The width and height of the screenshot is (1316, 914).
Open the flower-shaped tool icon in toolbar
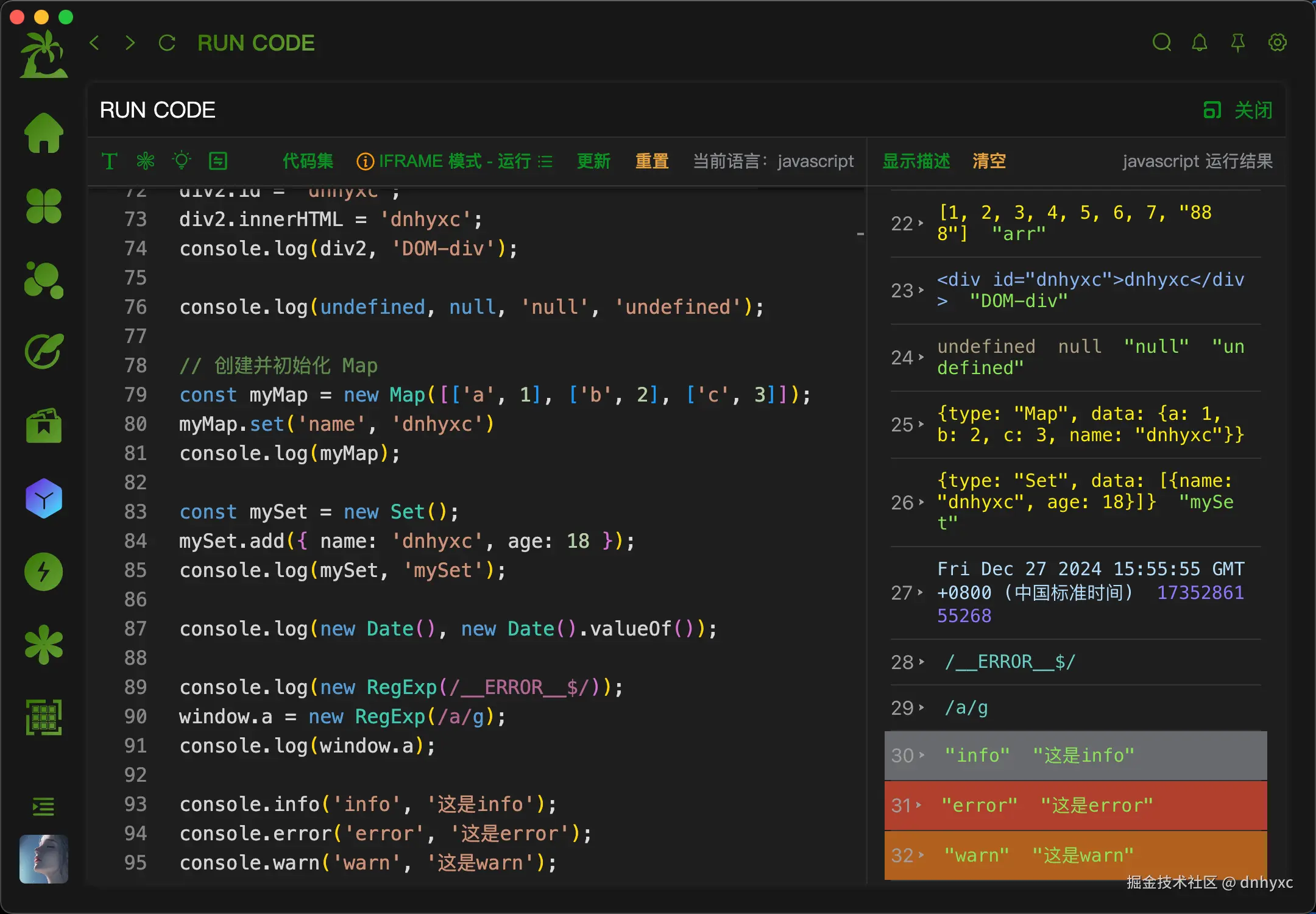[x=145, y=161]
